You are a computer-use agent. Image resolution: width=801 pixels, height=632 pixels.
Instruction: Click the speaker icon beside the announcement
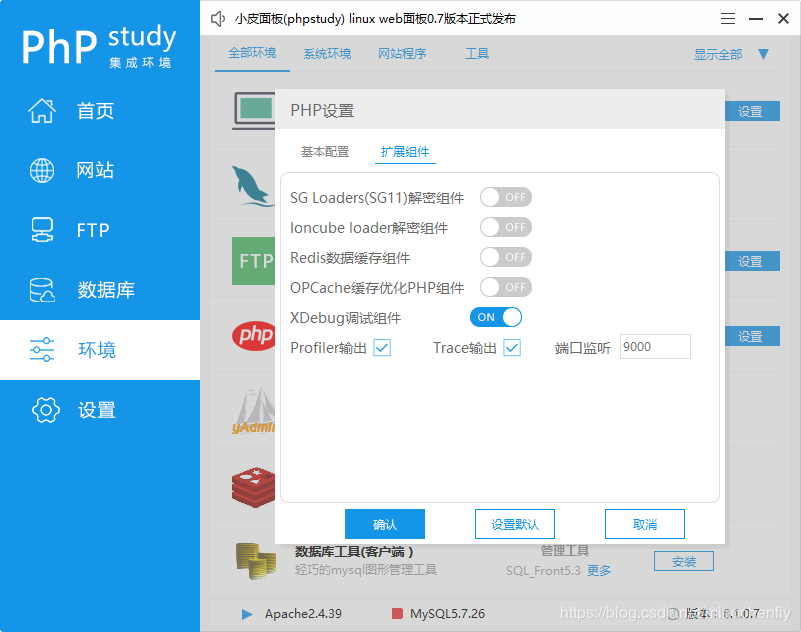click(218, 17)
